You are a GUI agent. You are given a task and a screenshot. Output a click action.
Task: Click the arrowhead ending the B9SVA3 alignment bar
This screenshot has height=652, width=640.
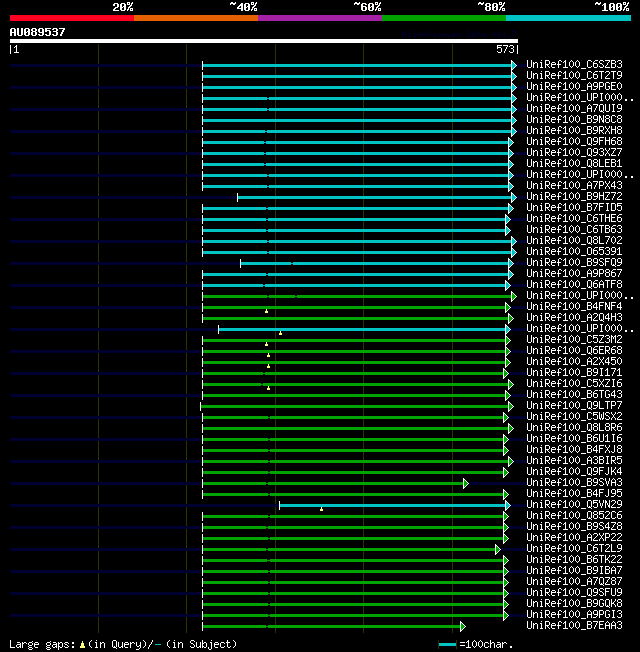pyautogui.click(x=466, y=484)
